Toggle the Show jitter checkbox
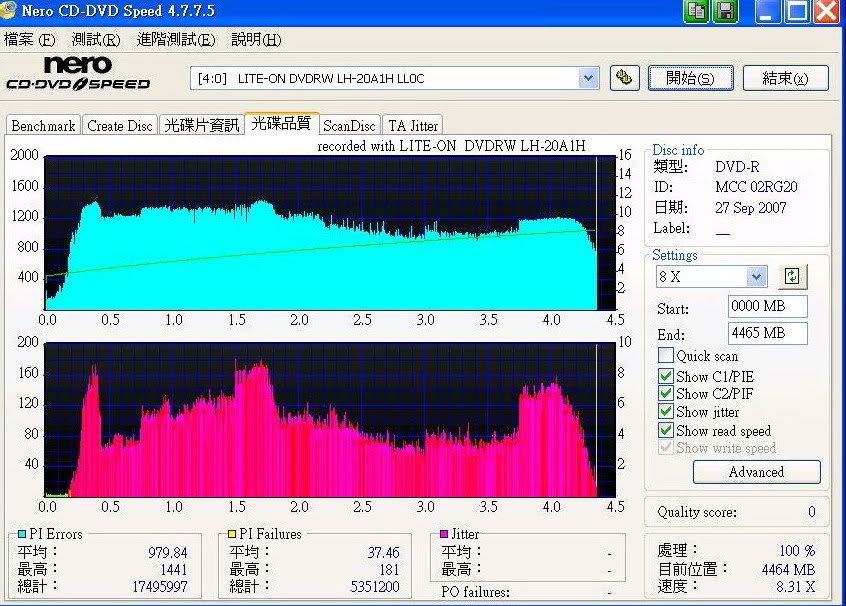This screenshot has width=846, height=606. point(666,412)
